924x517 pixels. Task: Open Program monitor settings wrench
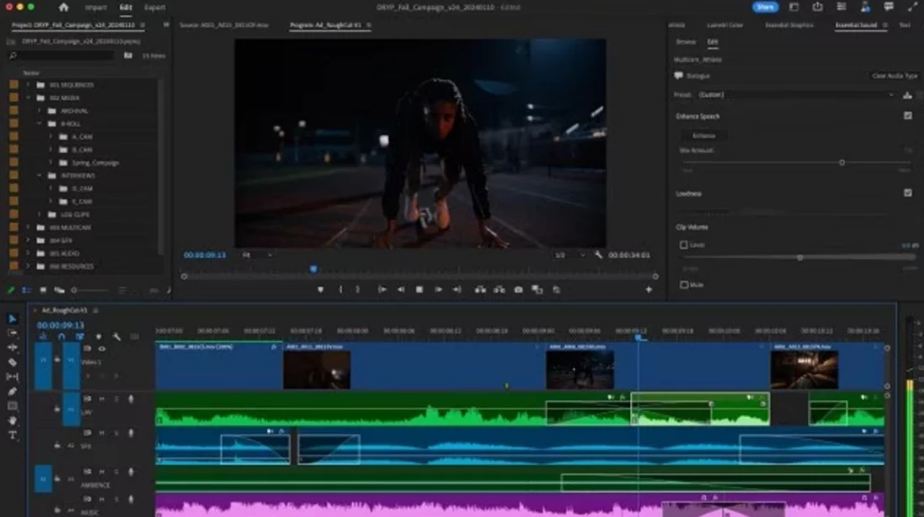pyautogui.click(x=599, y=255)
